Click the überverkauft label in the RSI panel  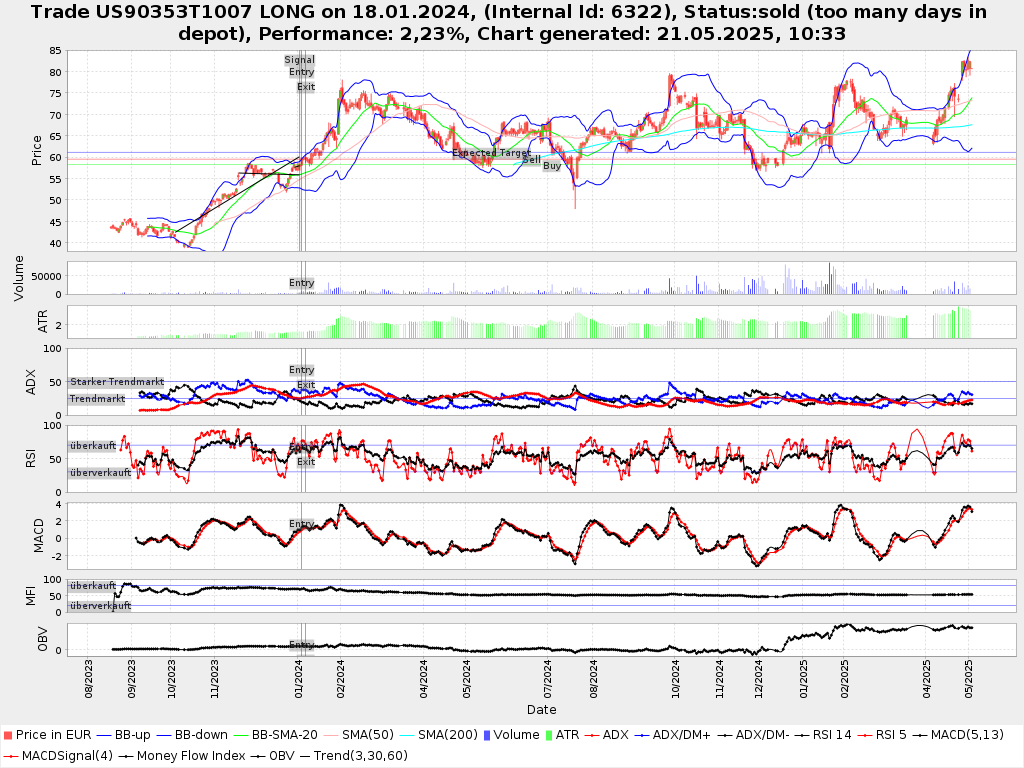click(100, 472)
